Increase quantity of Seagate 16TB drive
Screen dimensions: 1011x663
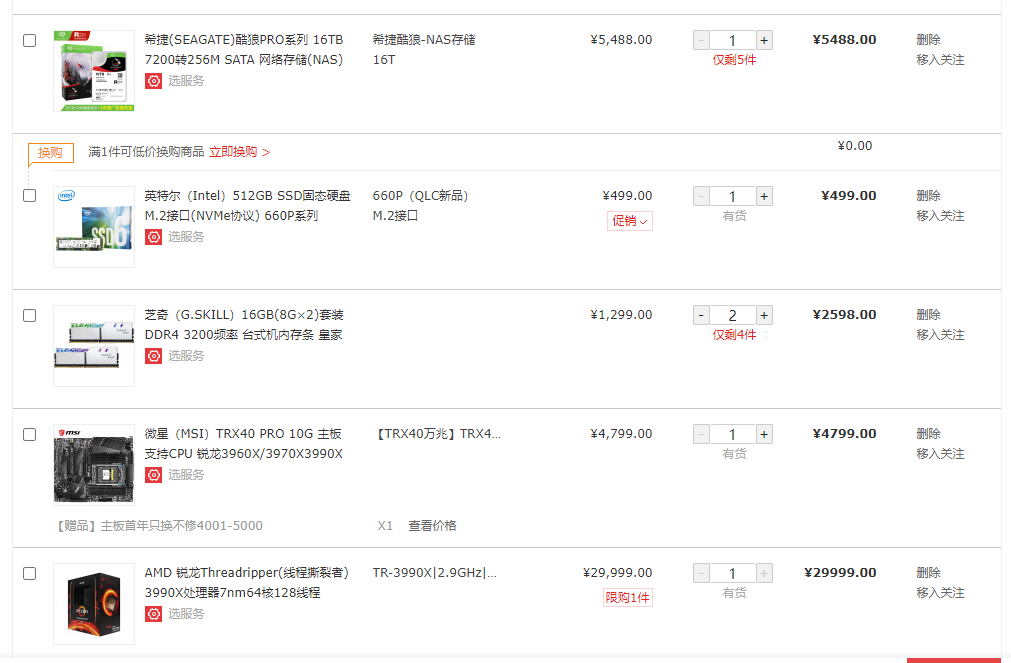[x=764, y=40]
